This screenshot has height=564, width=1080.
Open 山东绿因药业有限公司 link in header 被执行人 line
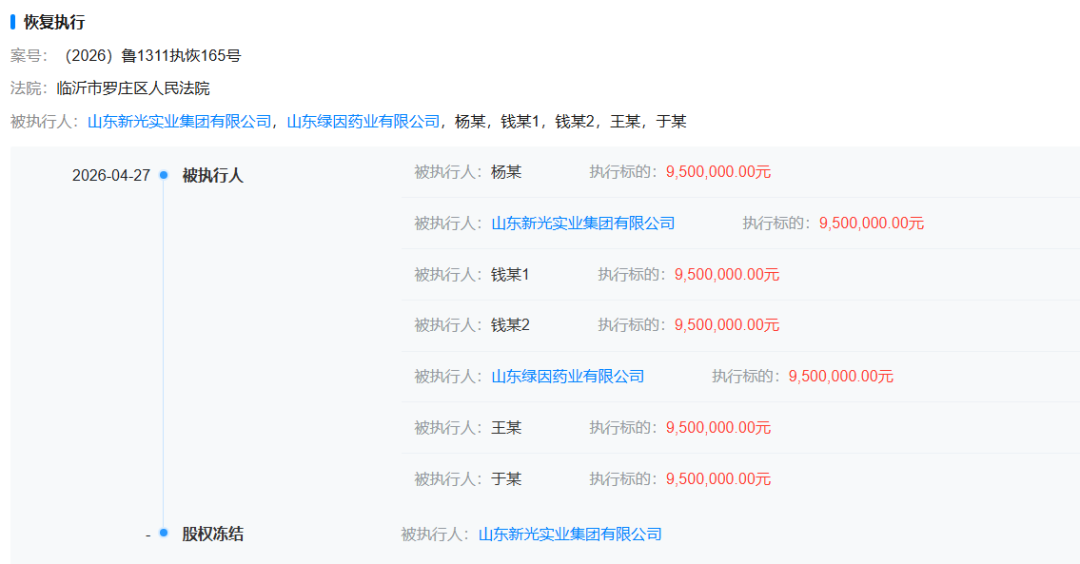tap(363, 122)
